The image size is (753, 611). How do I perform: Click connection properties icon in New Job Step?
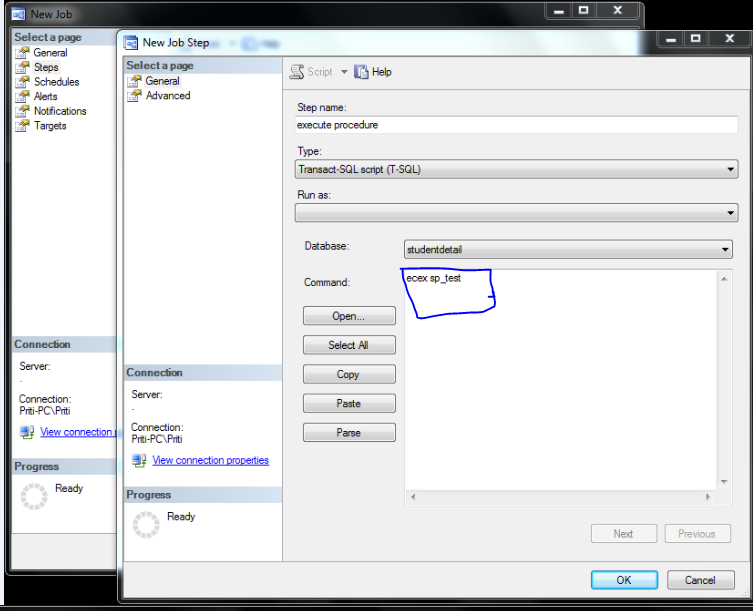(x=139, y=461)
